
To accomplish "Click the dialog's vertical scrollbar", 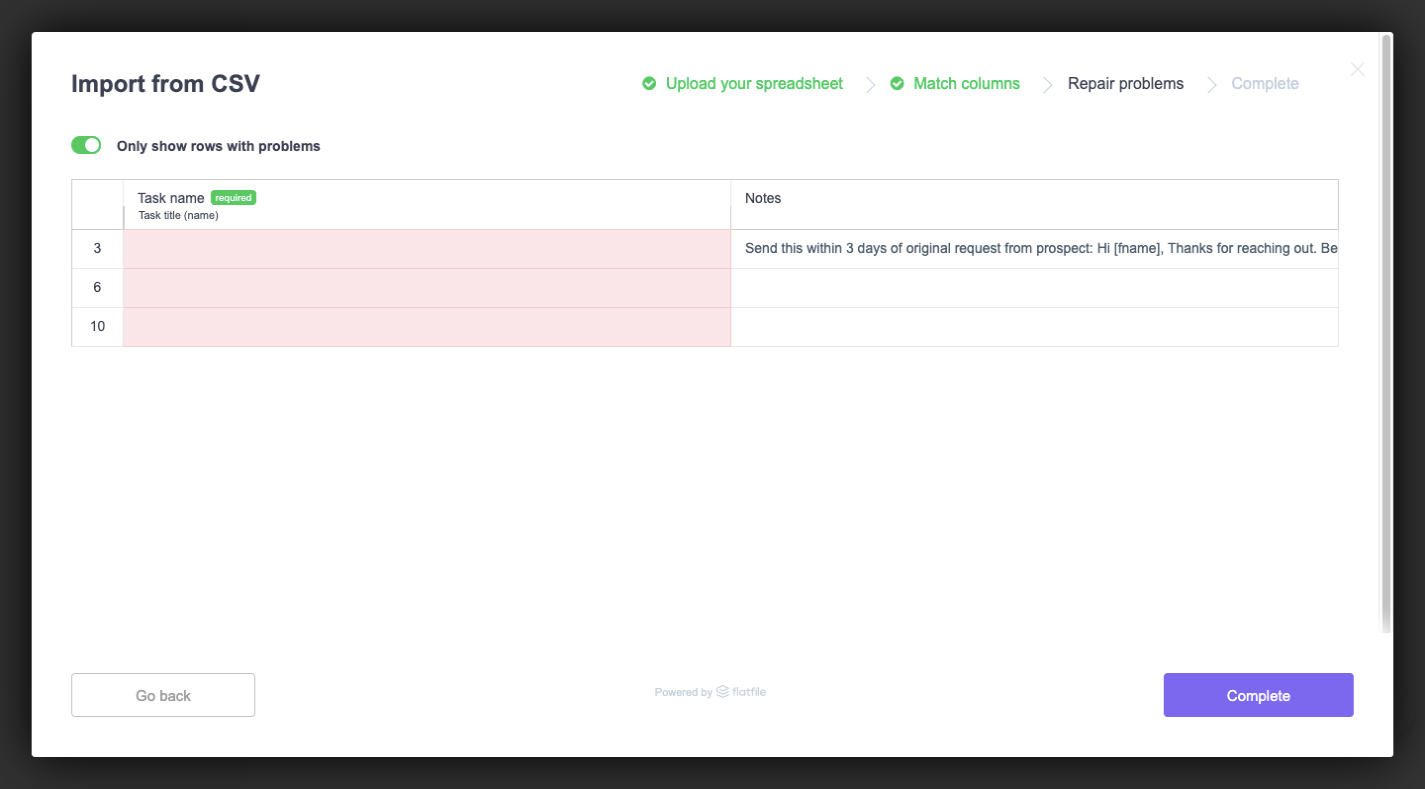I will (x=1386, y=333).
